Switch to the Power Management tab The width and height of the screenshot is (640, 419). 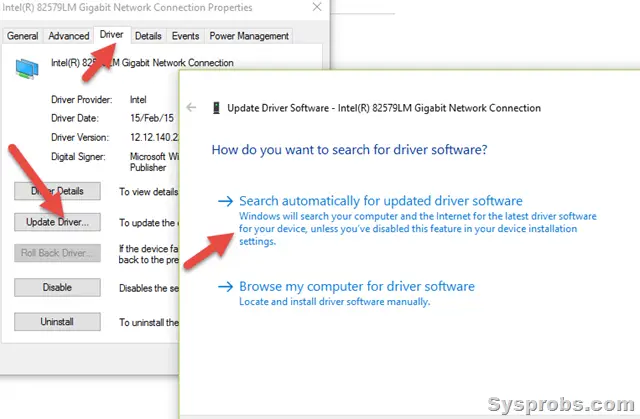coord(249,36)
